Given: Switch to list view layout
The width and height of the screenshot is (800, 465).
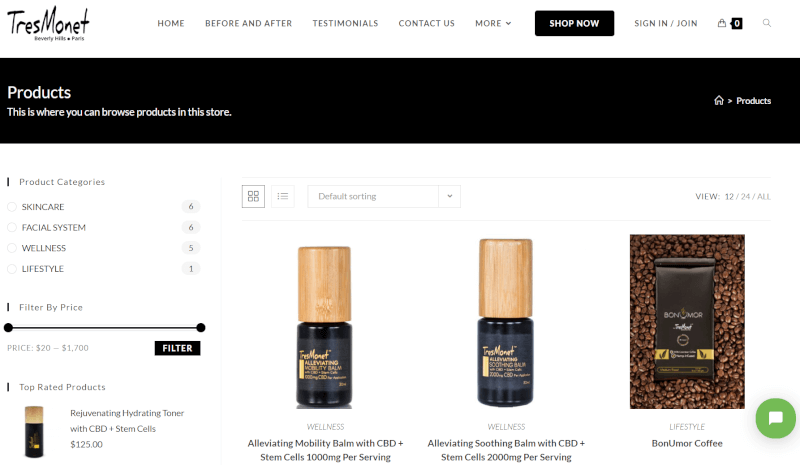Looking at the screenshot, I should tap(283, 197).
